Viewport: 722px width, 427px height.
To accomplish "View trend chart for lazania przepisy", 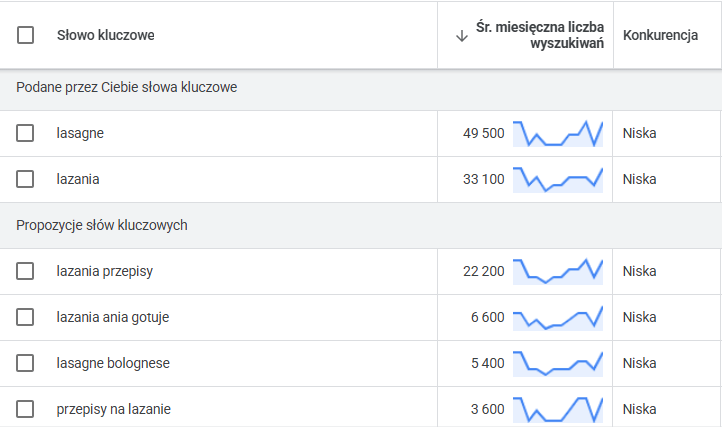I will [558, 271].
